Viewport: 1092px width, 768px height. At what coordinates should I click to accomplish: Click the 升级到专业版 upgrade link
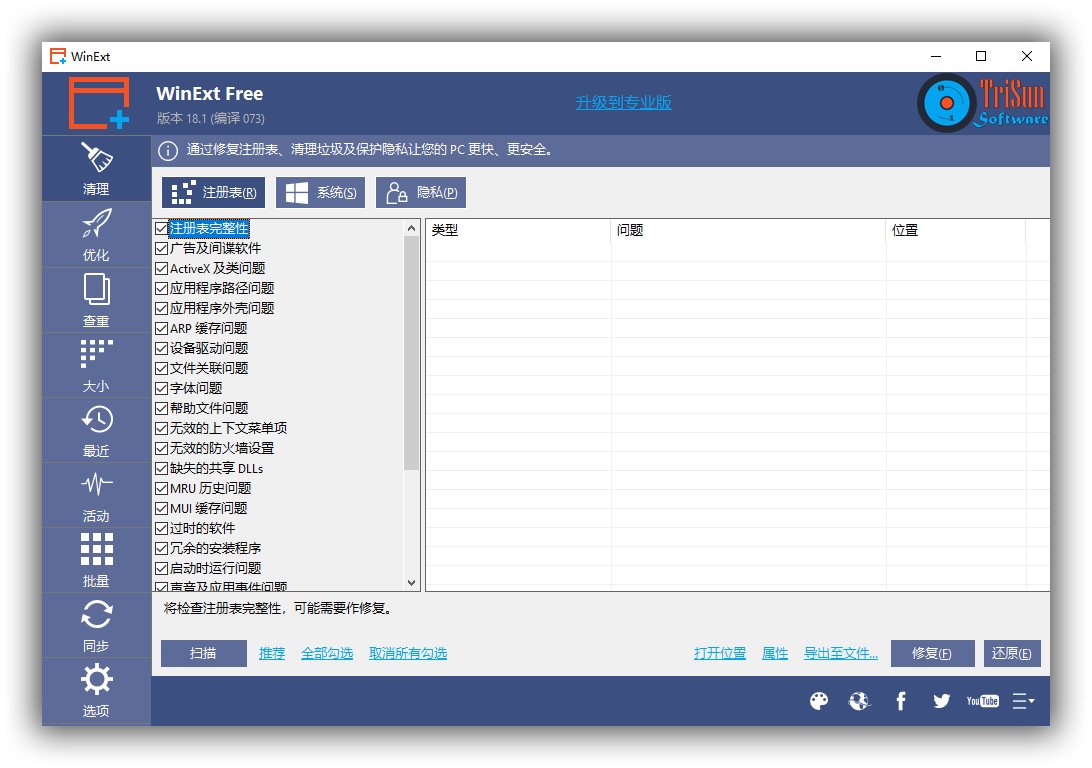(x=624, y=103)
